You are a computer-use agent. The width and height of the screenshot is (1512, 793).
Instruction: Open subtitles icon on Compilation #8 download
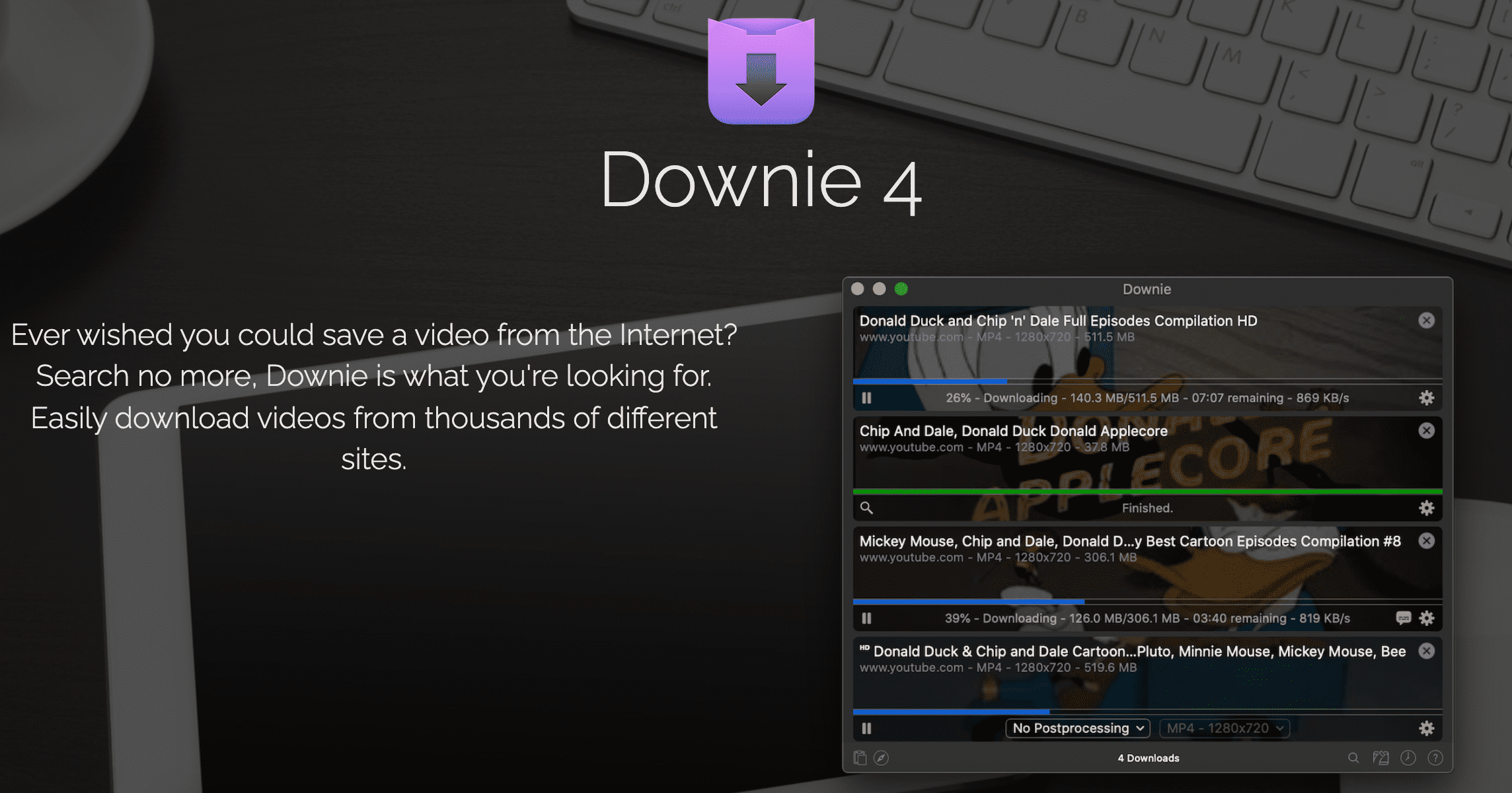[x=1404, y=618]
